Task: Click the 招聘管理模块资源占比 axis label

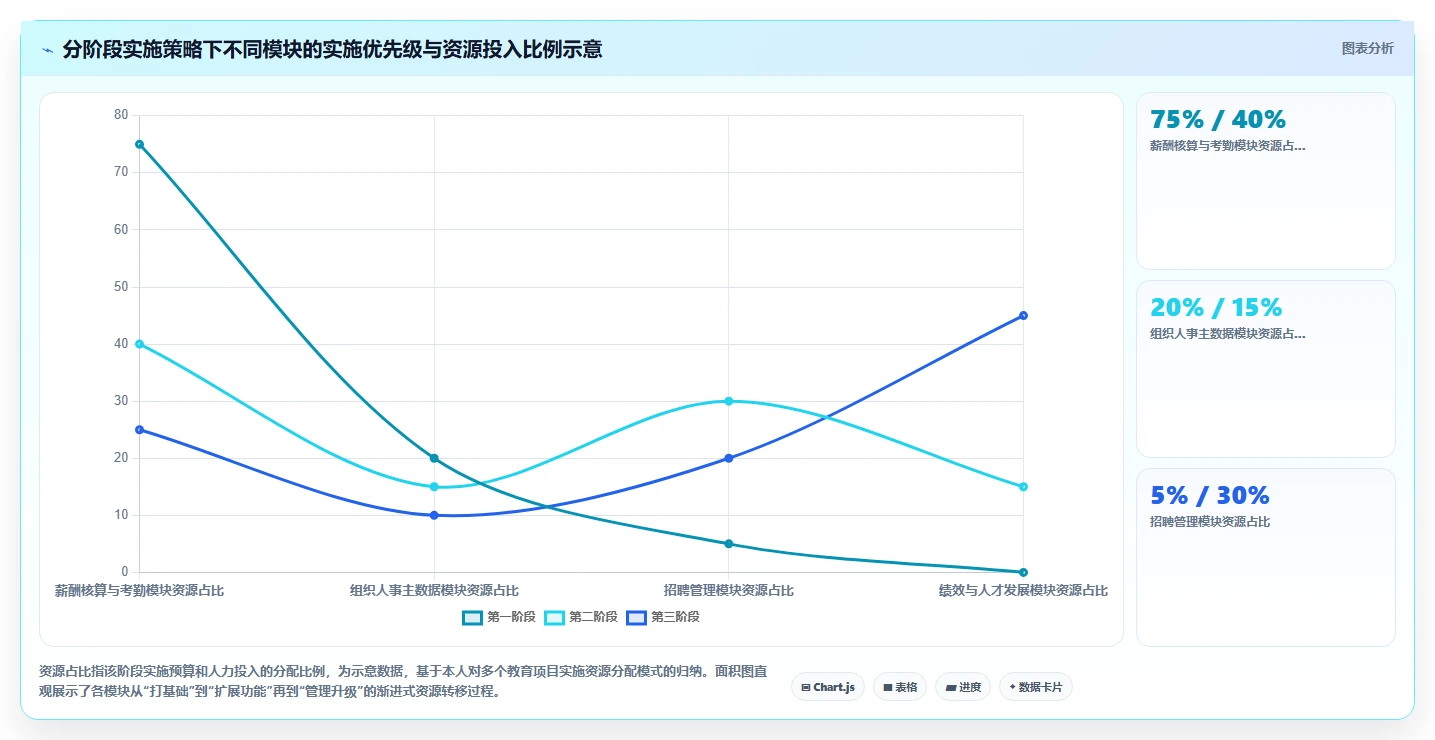Action: coord(729,591)
